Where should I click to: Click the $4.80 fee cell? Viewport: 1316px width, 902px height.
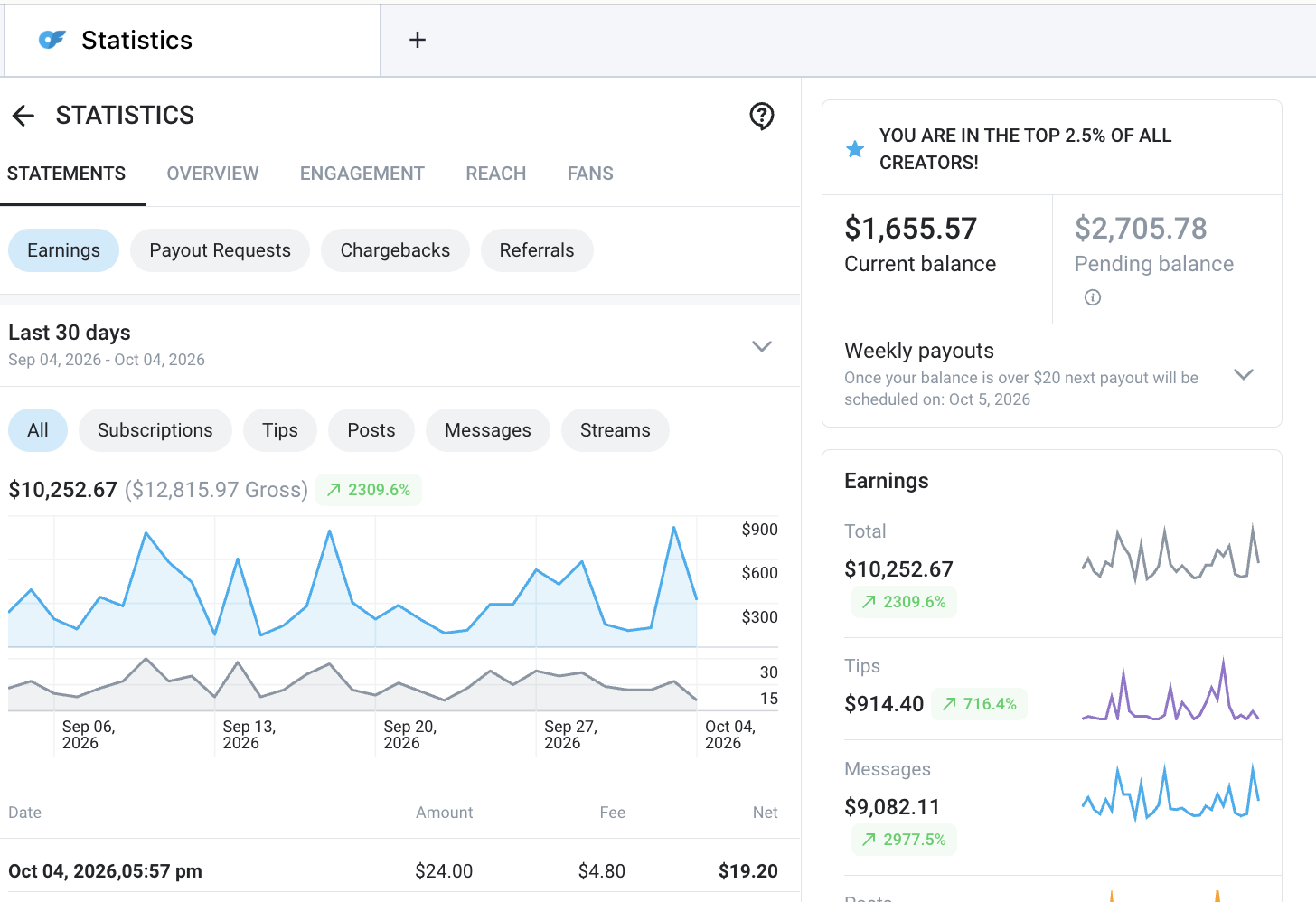(602, 871)
